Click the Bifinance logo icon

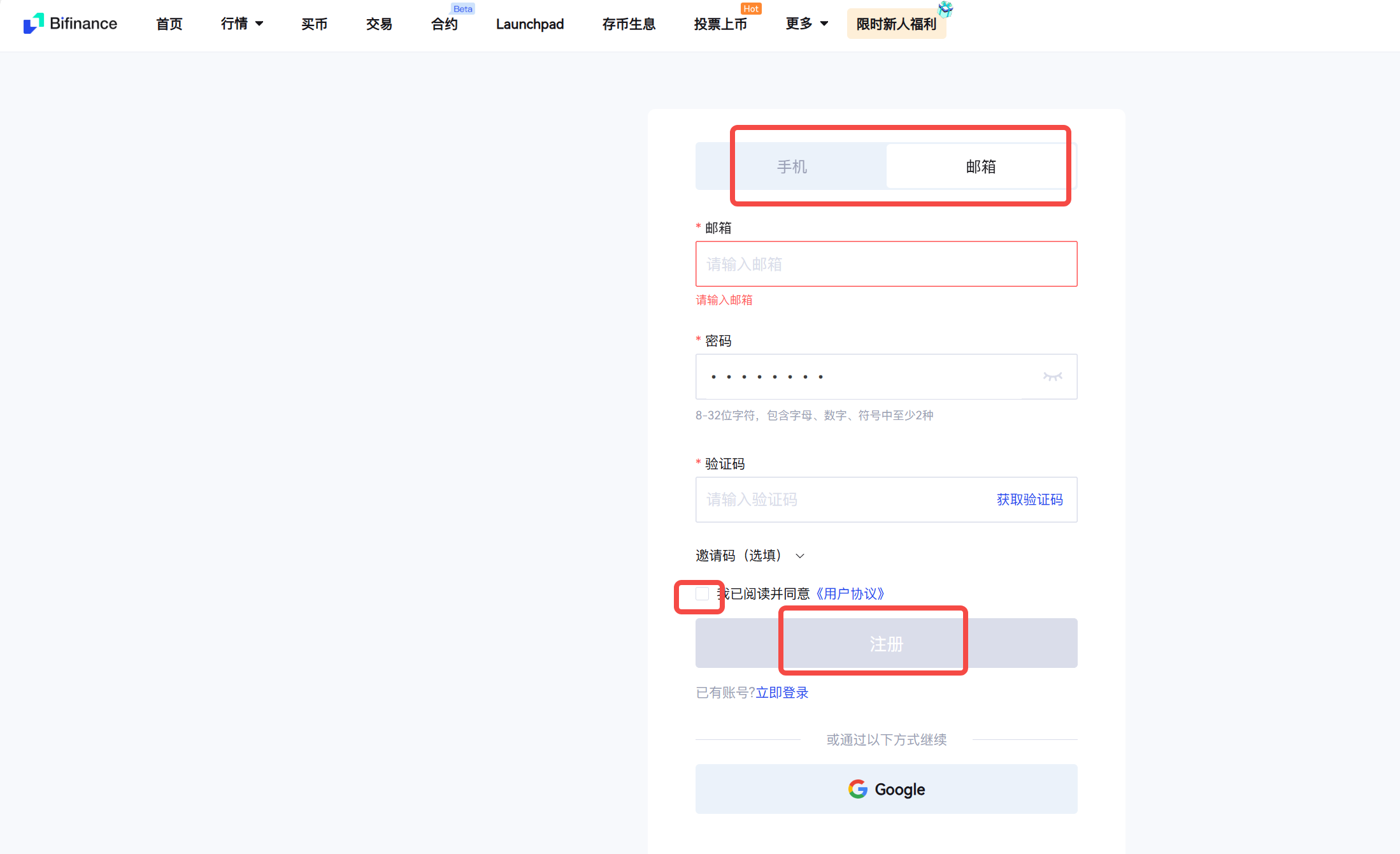click(33, 24)
